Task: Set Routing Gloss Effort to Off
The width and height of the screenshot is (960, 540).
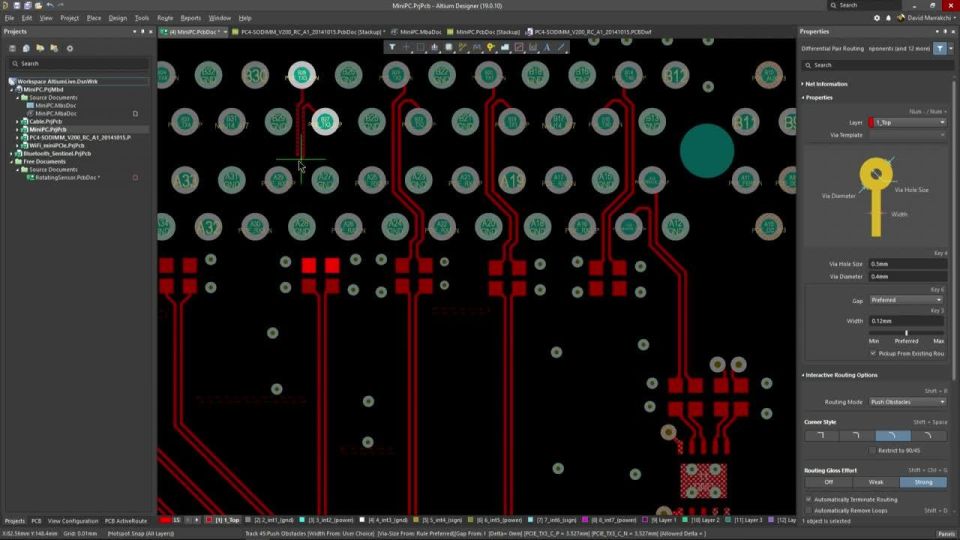Action: coord(828,482)
